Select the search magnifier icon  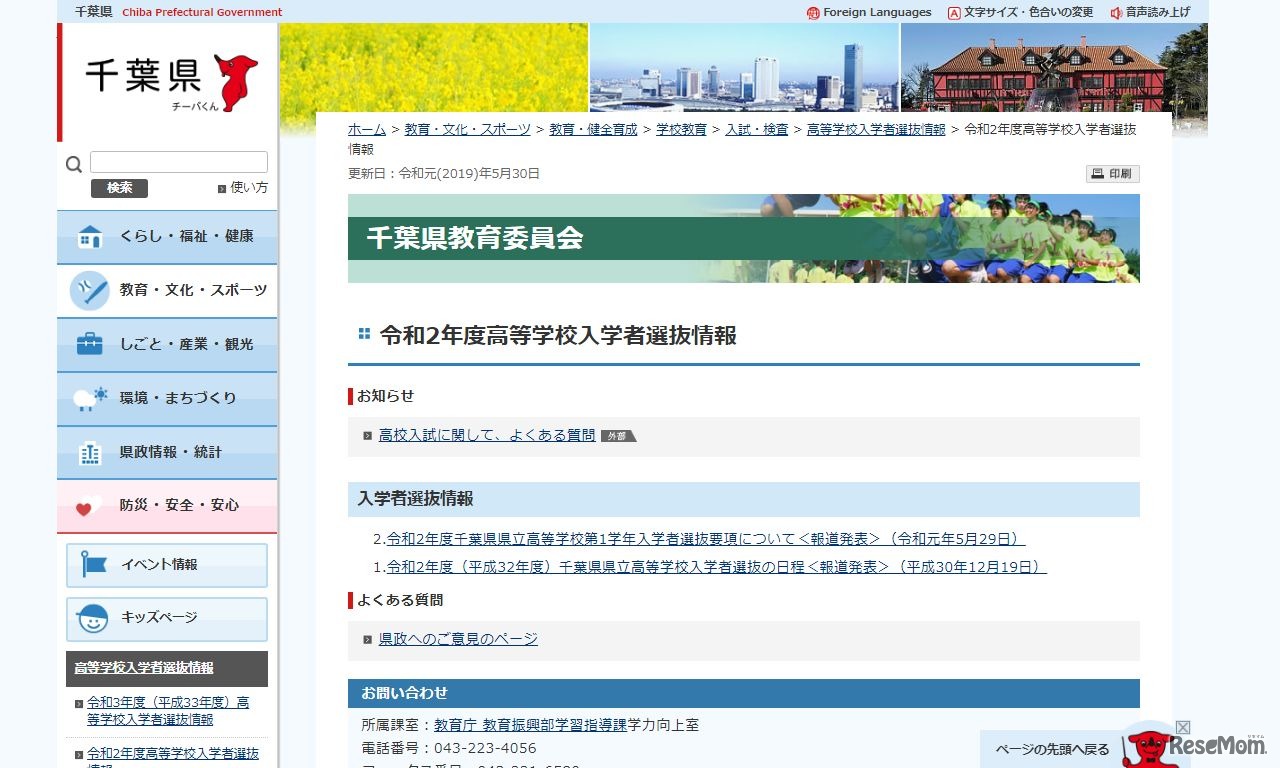pyautogui.click(x=74, y=162)
